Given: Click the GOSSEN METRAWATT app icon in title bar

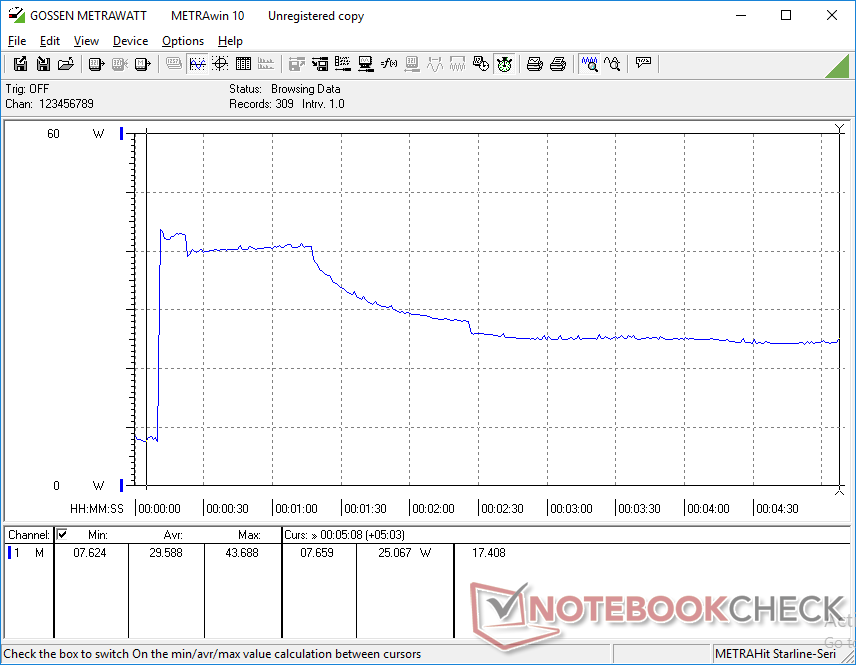Looking at the screenshot, I should point(16,15).
